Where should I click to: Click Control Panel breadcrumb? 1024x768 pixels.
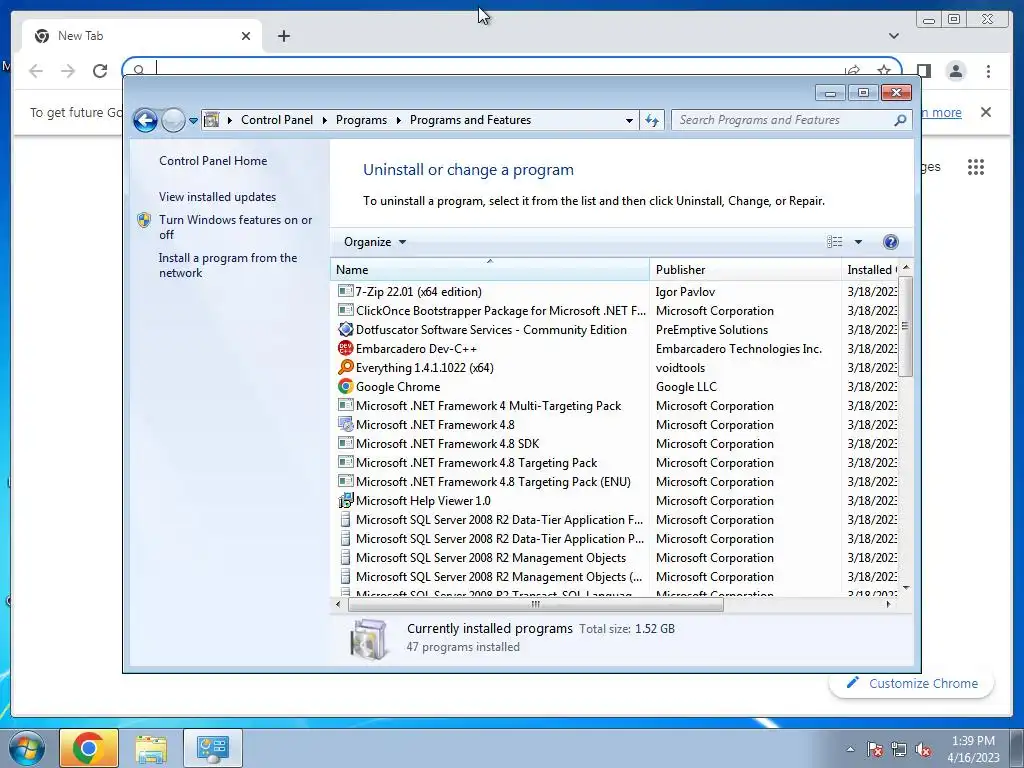pos(277,120)
